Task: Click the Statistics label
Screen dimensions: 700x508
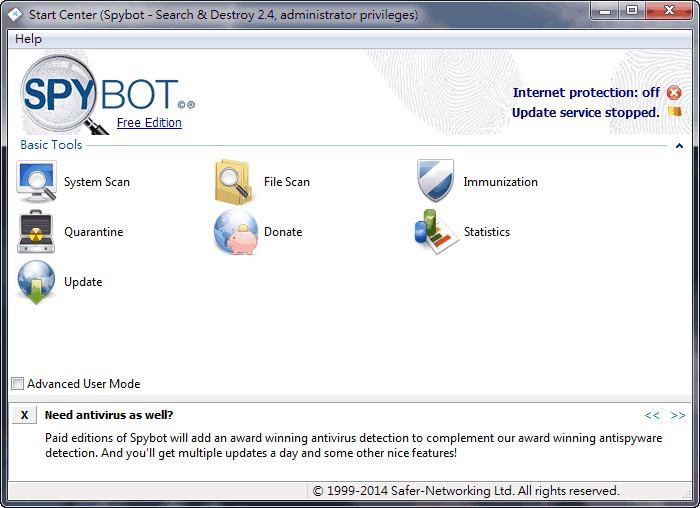Action: click(x=487, y=232)
